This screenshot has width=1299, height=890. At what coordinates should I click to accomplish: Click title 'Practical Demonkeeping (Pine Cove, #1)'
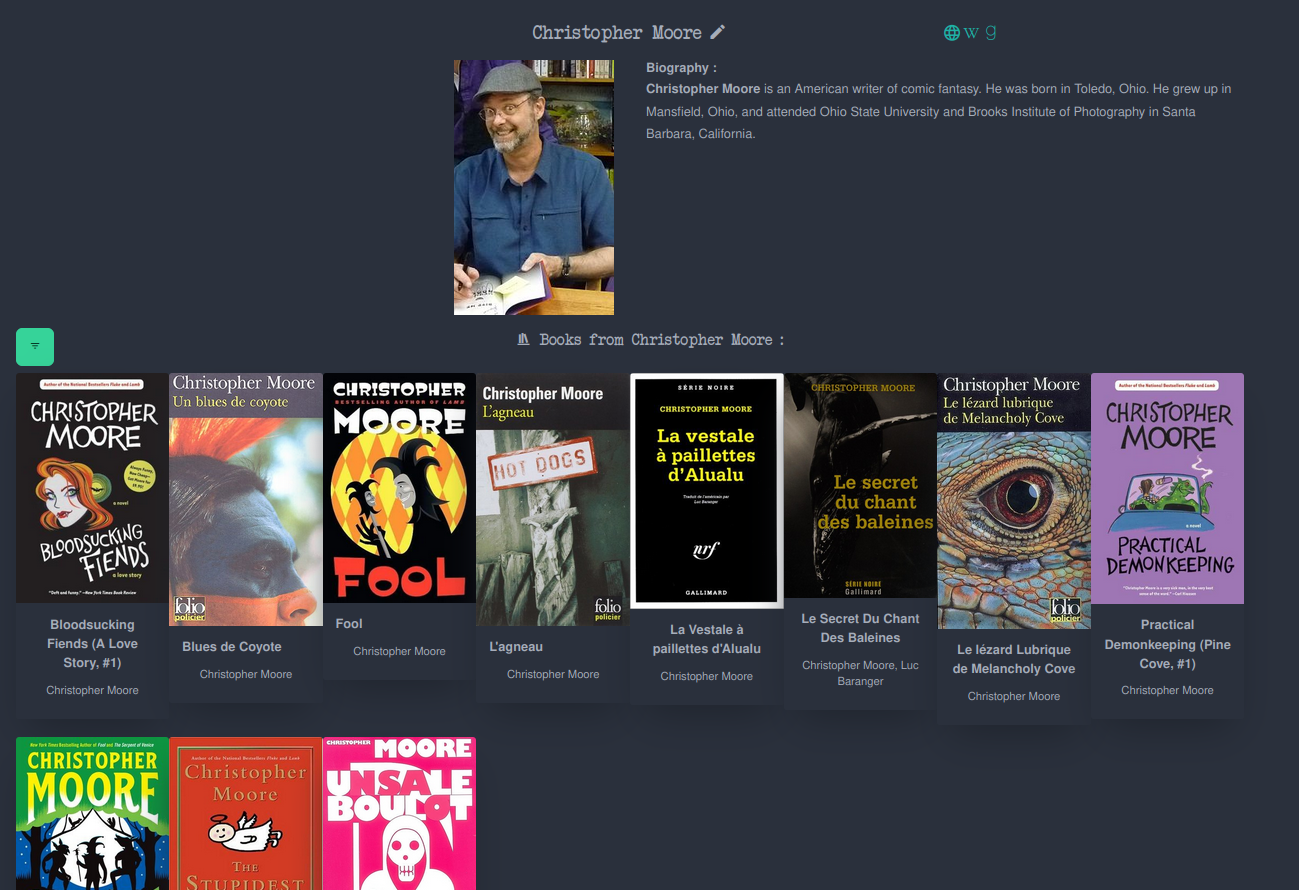tap(1167, 644)
